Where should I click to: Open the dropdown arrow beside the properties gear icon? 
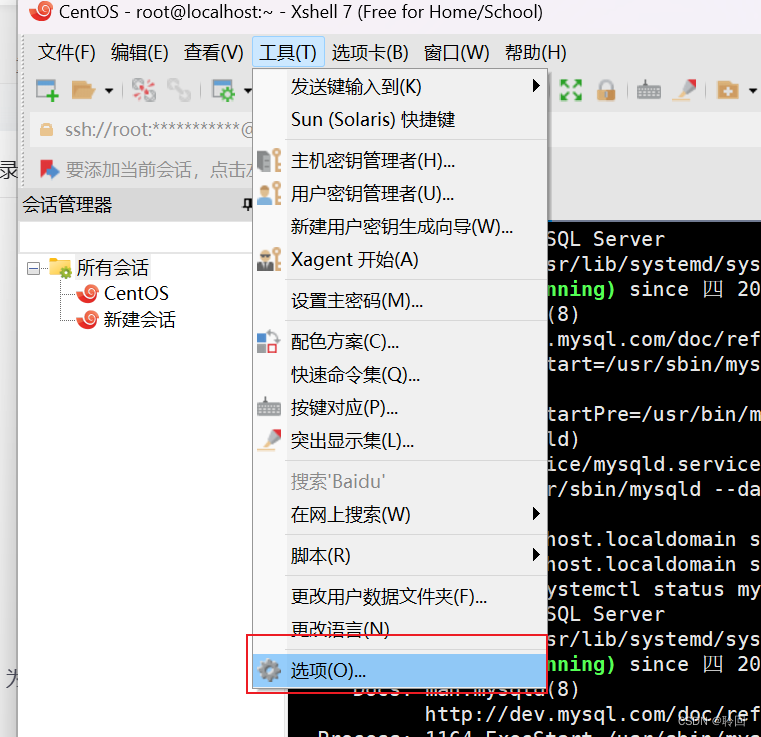pyautogui.click(x=248, y=91)
